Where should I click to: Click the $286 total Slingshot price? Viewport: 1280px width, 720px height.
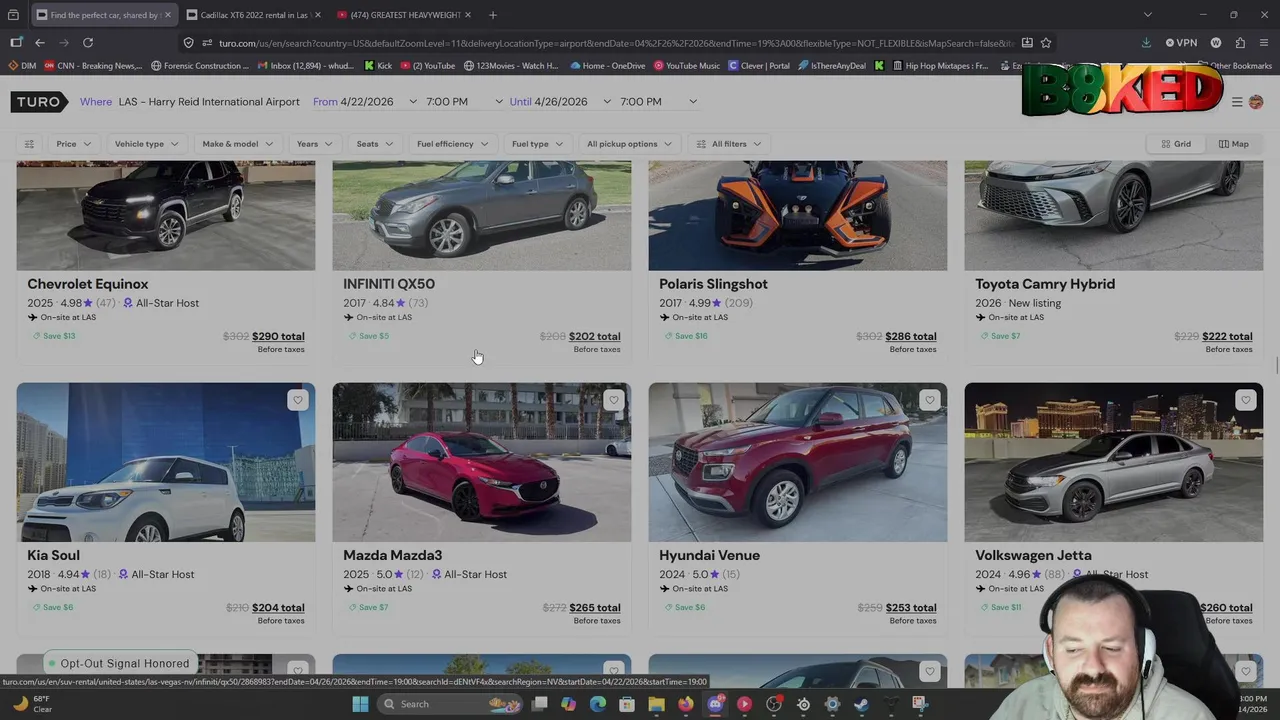pyautogui.click(x=910, y=336)
